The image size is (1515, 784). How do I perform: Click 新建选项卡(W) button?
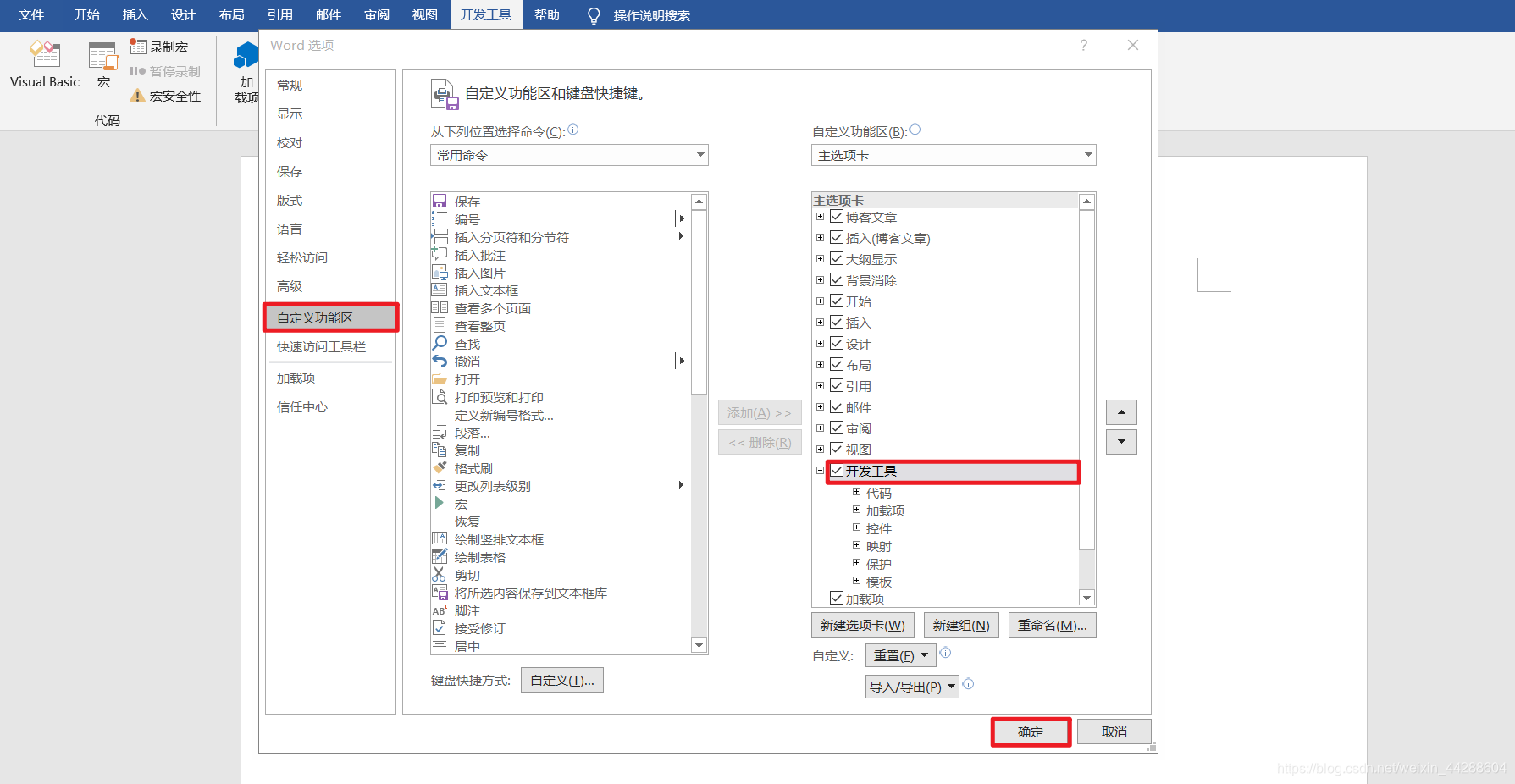(x=862, y=625)
